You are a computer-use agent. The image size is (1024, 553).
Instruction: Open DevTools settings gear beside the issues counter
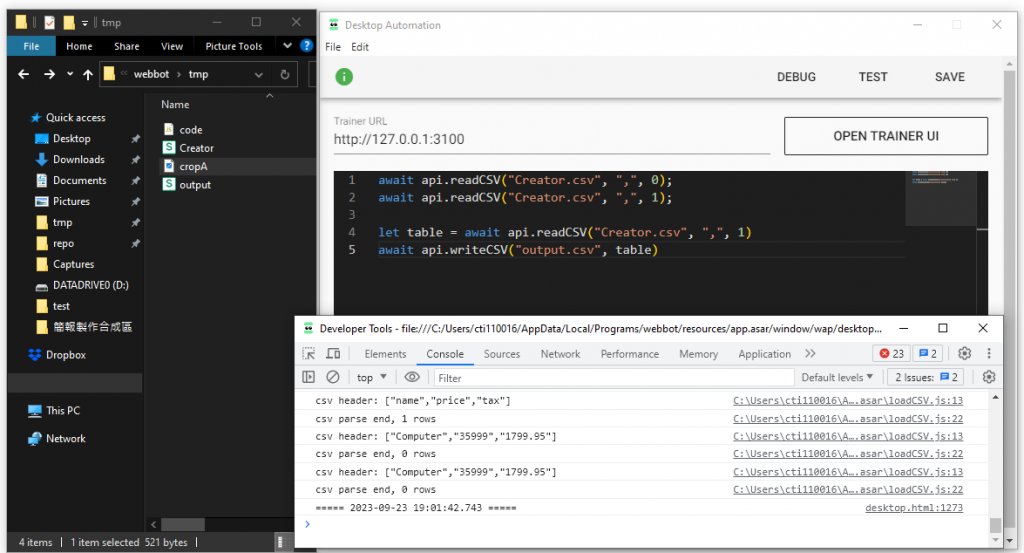(965, 353)
